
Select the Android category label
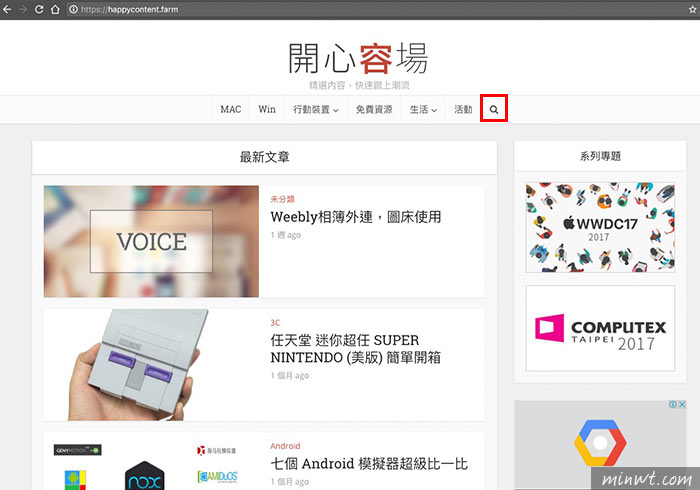pos(285,446)
